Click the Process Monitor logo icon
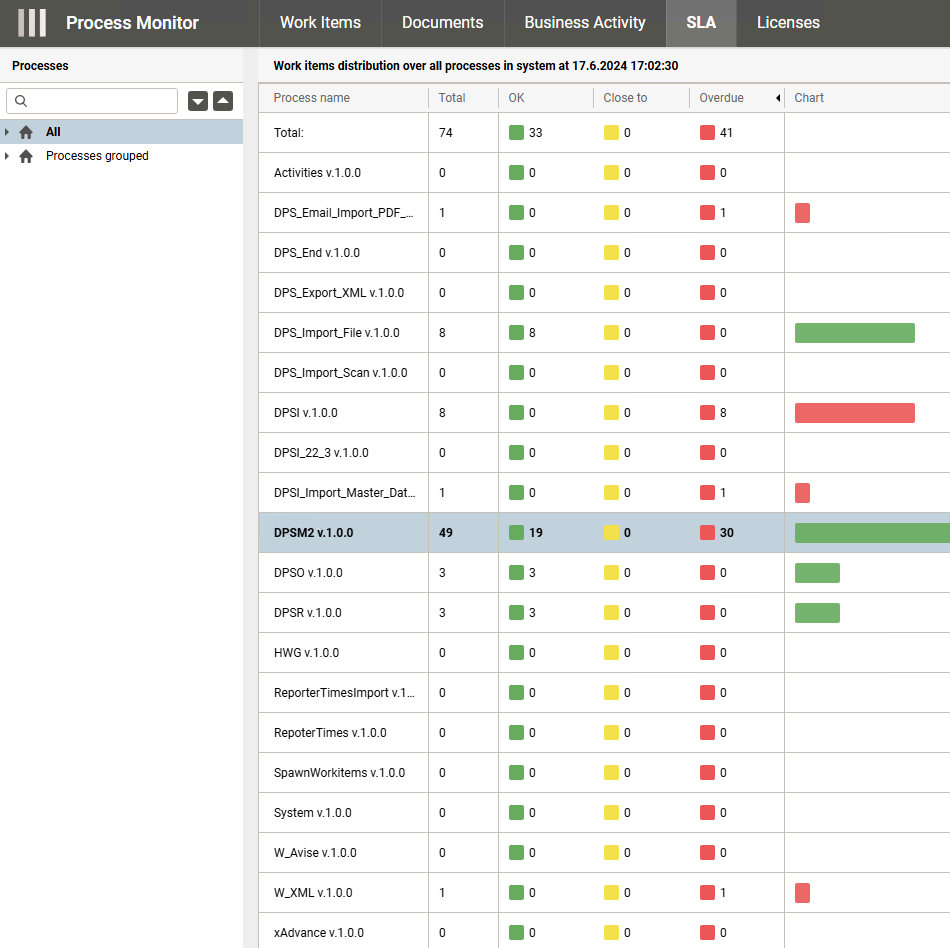 pos(32,23)
